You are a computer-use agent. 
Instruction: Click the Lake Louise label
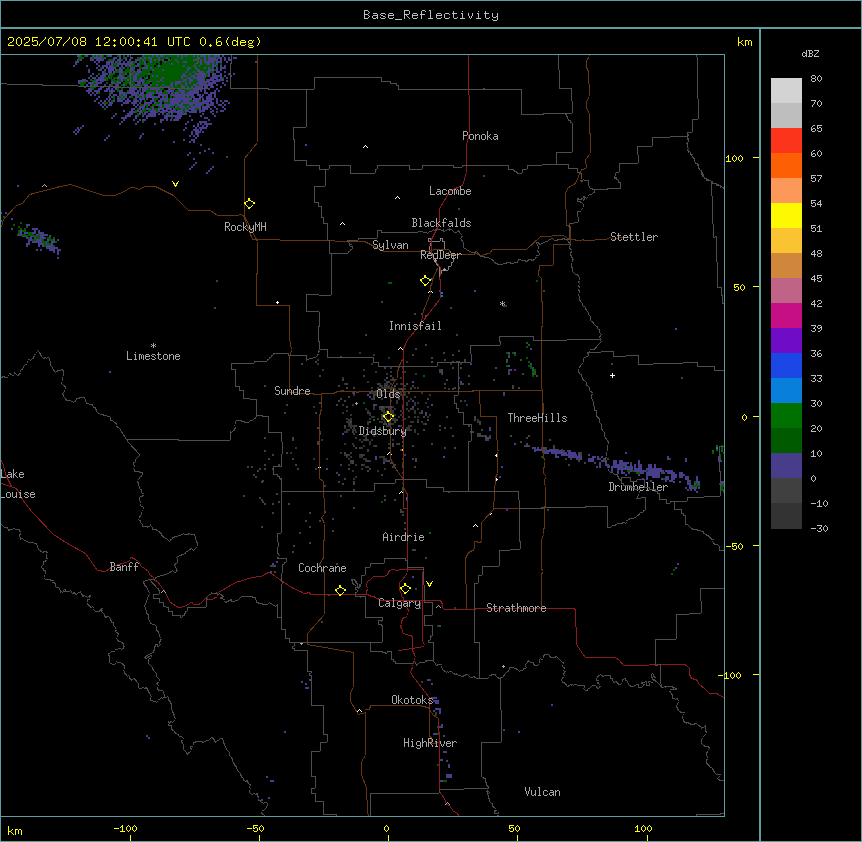(18, 484)
